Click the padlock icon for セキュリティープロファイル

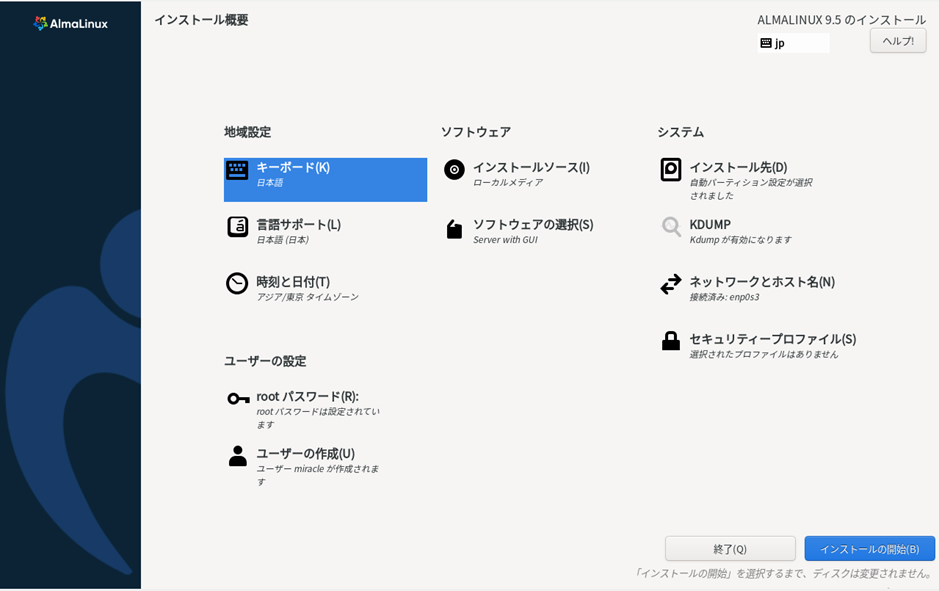[672, 340]
